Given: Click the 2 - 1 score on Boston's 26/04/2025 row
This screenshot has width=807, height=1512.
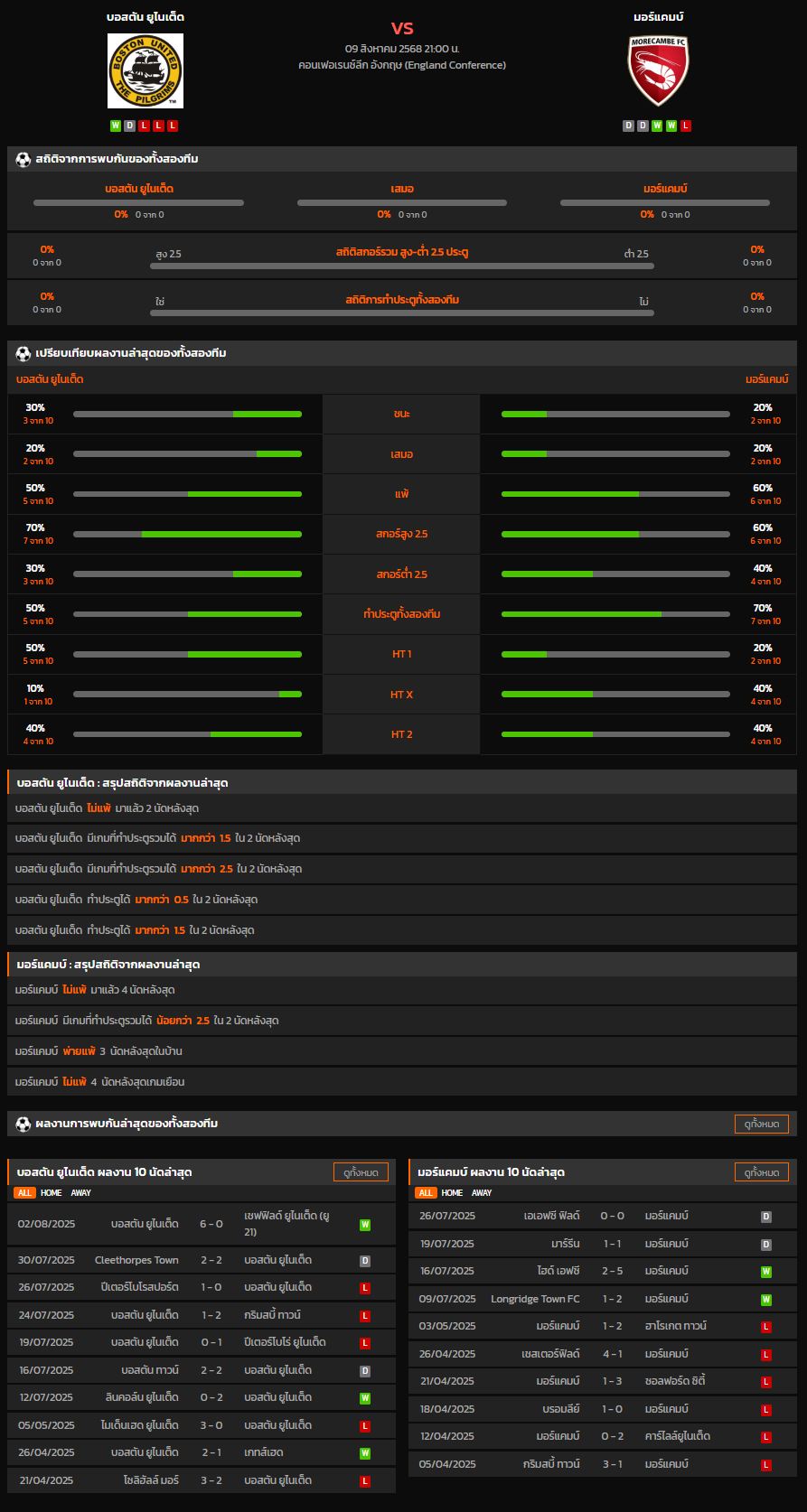Looking at the screenshot, I should pyautogui.click(x=211, y=1453).
